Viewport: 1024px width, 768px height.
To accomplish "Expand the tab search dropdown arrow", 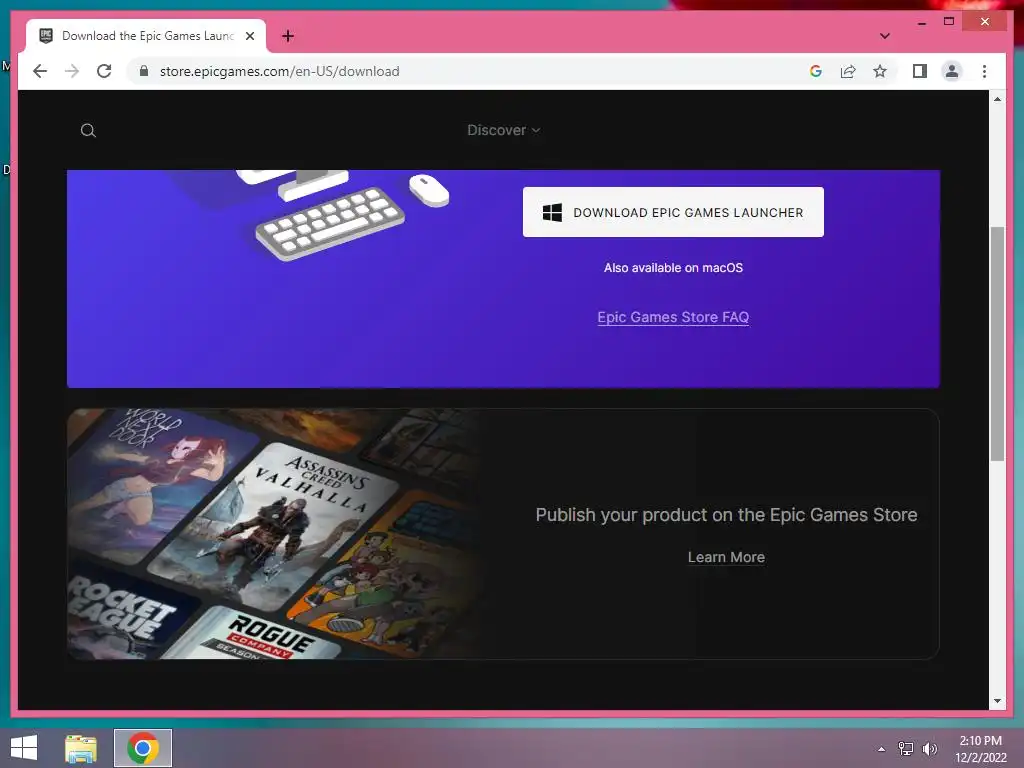I will (x=885, y=36).
